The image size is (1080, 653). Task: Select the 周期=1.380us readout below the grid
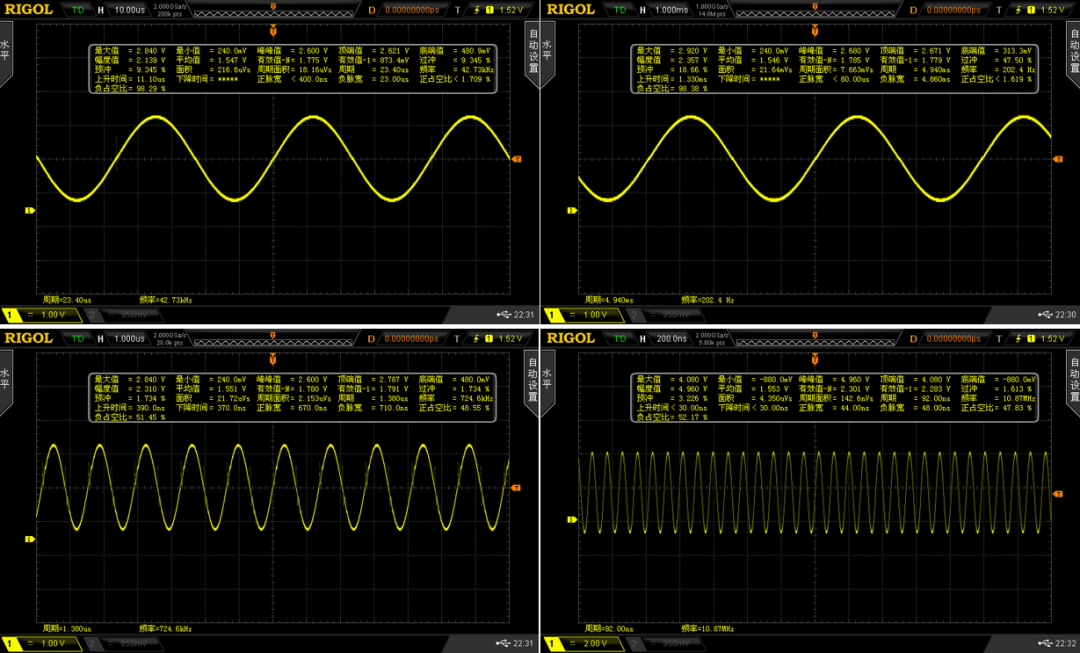point(67,629)
